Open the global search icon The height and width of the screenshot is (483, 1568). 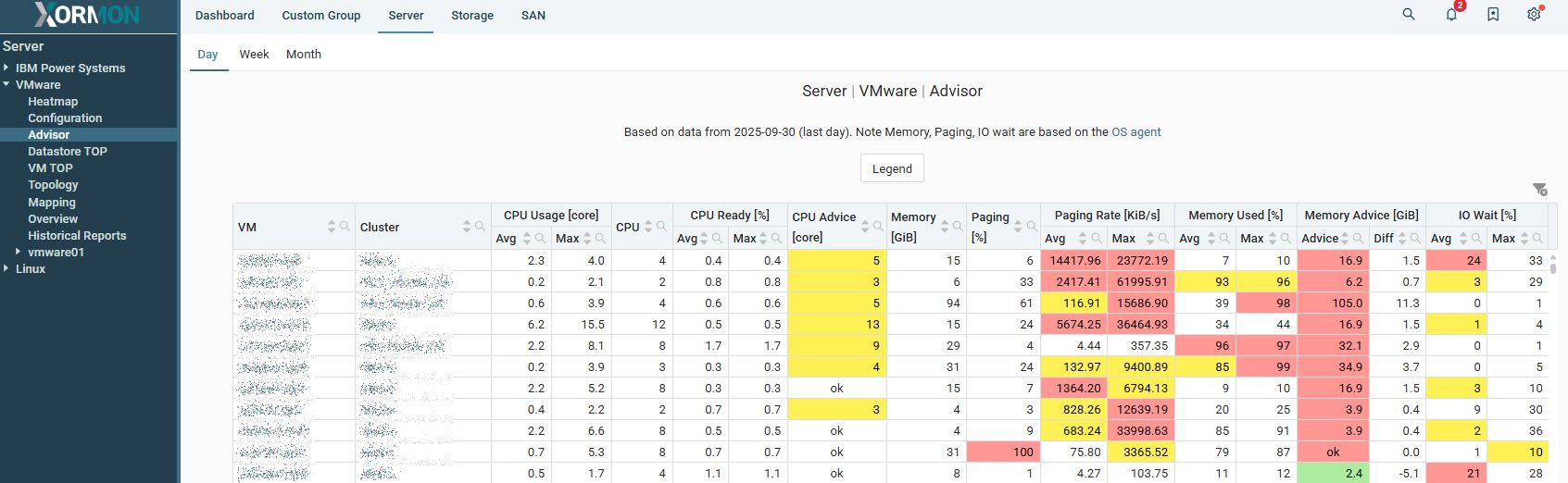[x=1409, y=15]
